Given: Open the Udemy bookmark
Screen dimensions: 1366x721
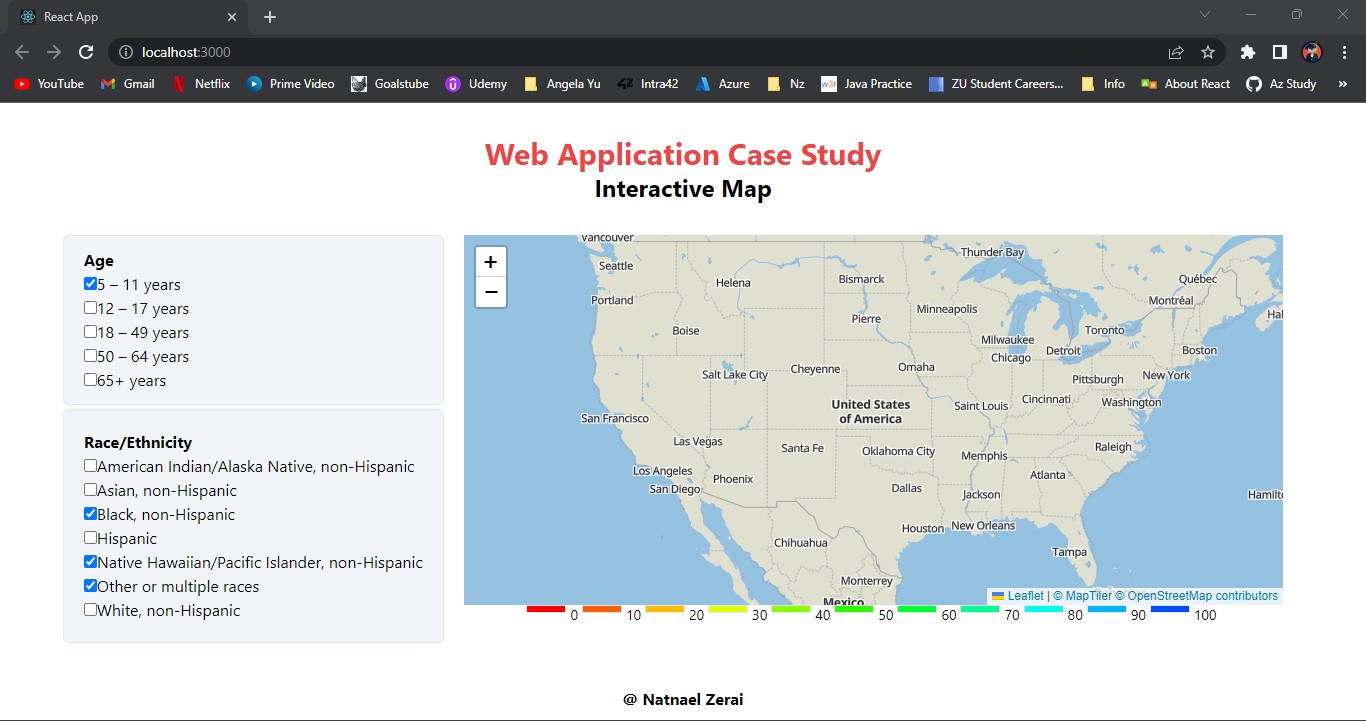Looking at the screenshot, I should [476, 84].
